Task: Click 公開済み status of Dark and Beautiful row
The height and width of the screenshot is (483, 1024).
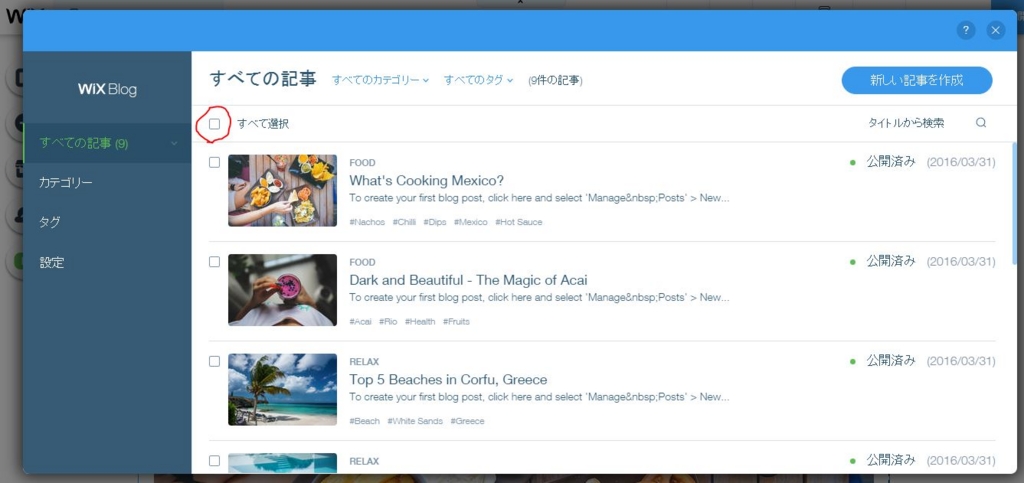Action: point(891,262)
